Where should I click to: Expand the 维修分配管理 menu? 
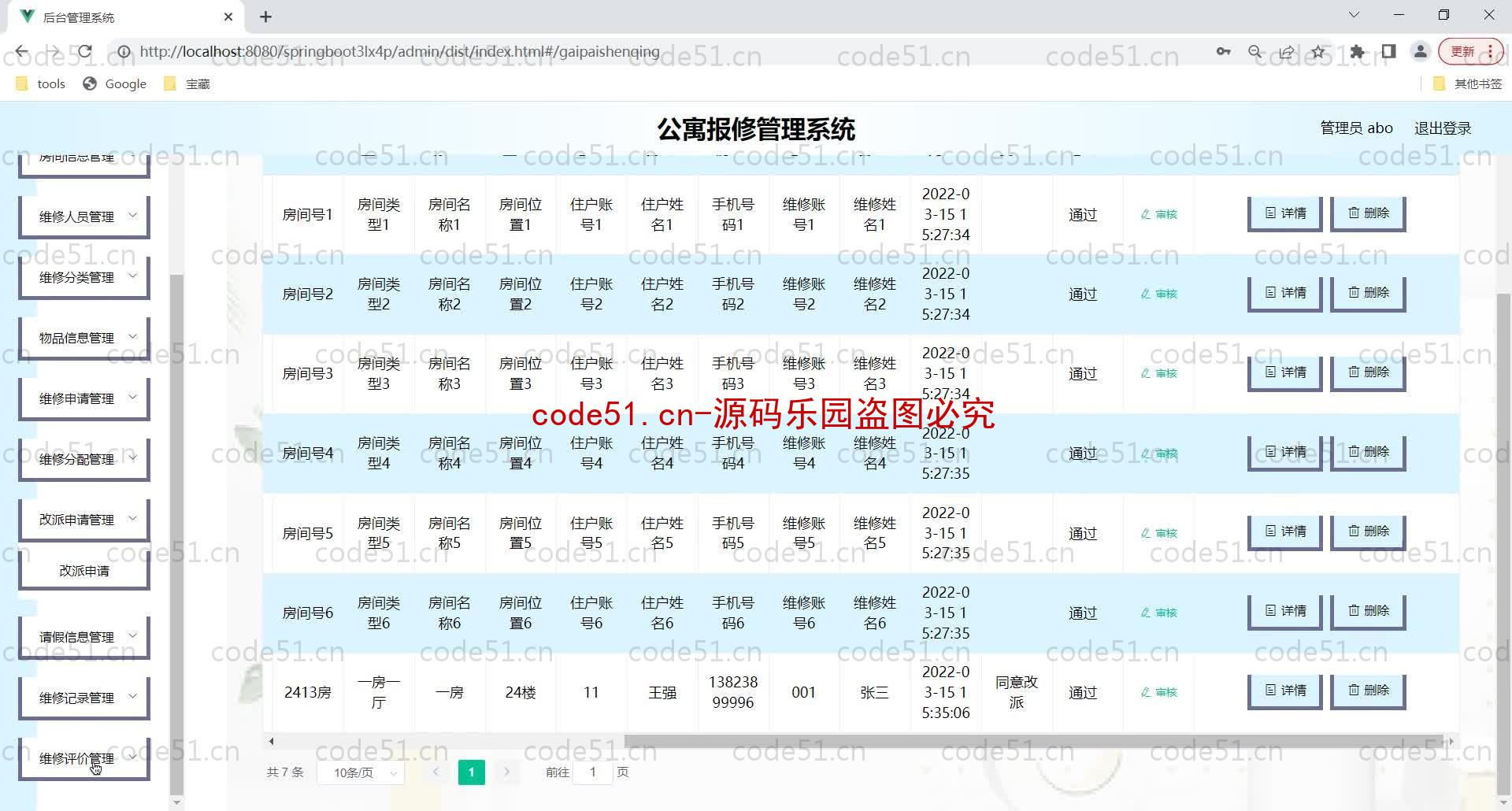tap(84, 459)
